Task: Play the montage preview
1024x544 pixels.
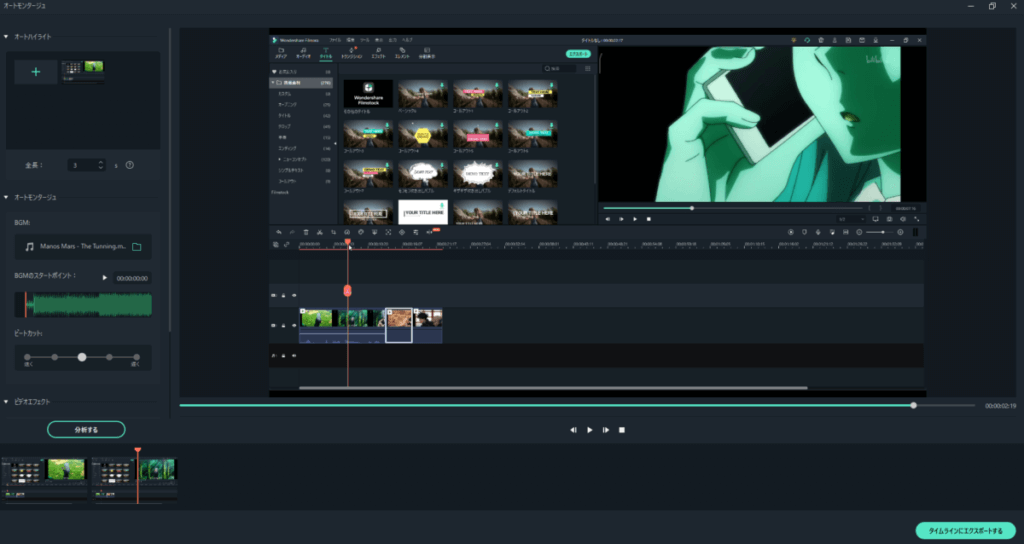Action: pyautogui.click(x=590, y=430)
